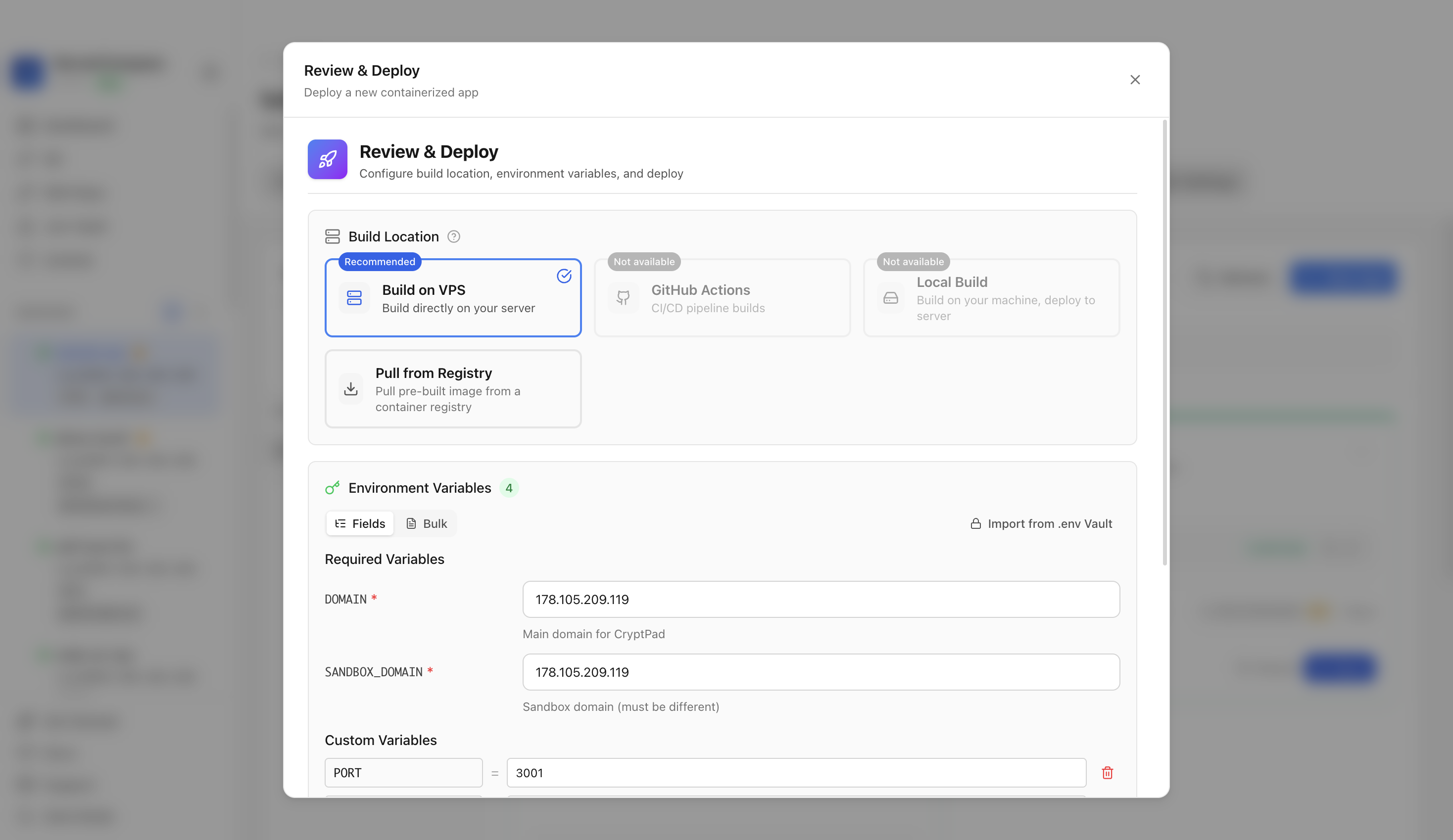Image resolution: width=1453 pixels, height=840 pixels.
Task: Click the server icon in Build on VPS
Action: click(354, 298)
